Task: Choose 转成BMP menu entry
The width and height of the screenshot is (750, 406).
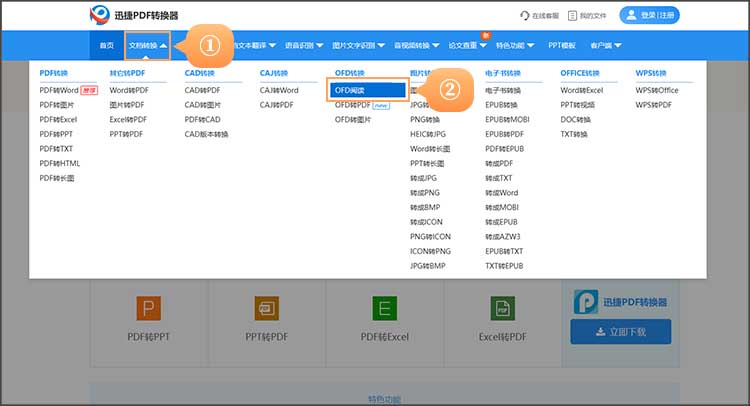Action: (x=425, y=208)
